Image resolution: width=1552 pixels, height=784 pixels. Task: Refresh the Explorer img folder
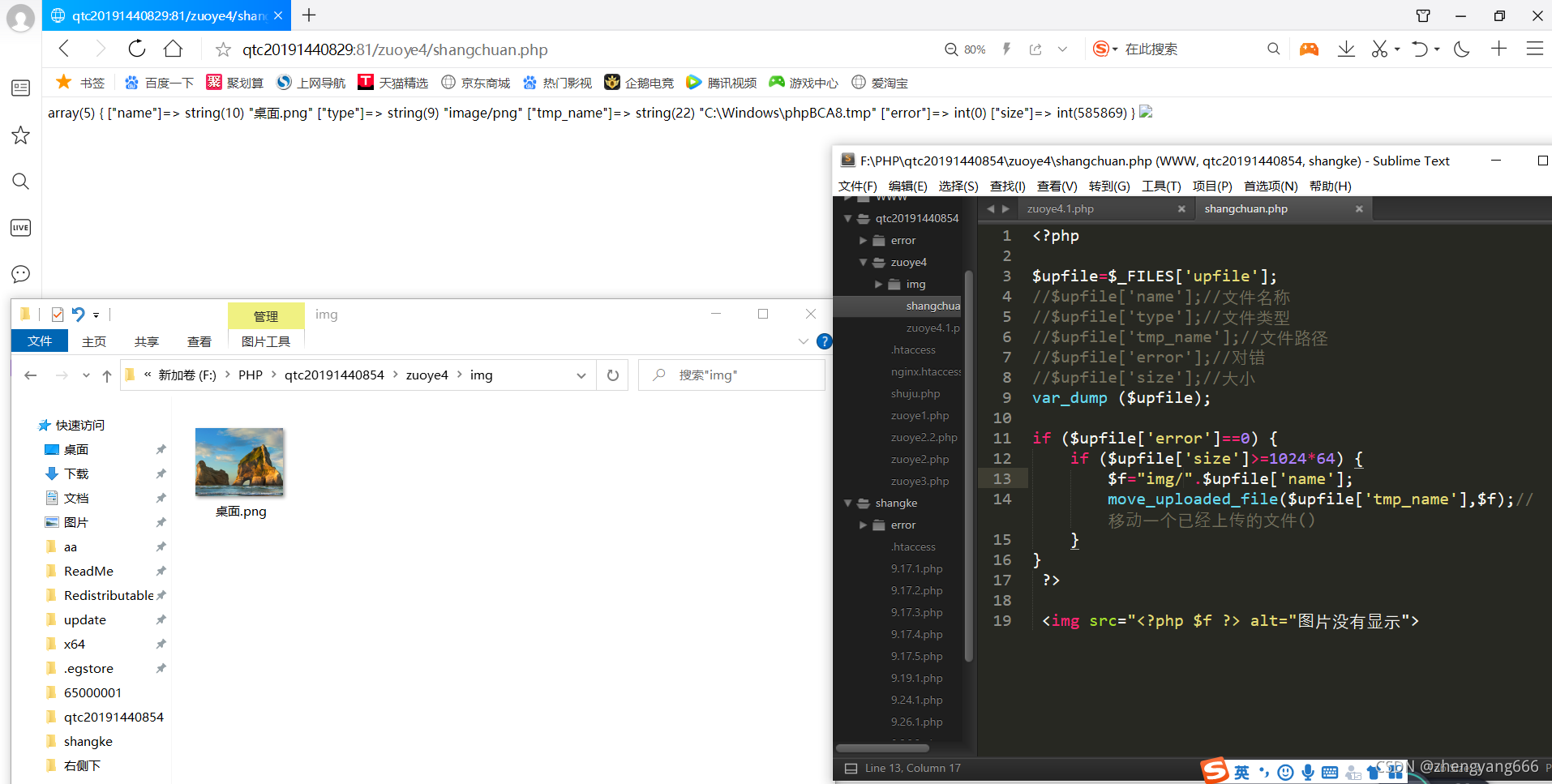tap(613, 375)
